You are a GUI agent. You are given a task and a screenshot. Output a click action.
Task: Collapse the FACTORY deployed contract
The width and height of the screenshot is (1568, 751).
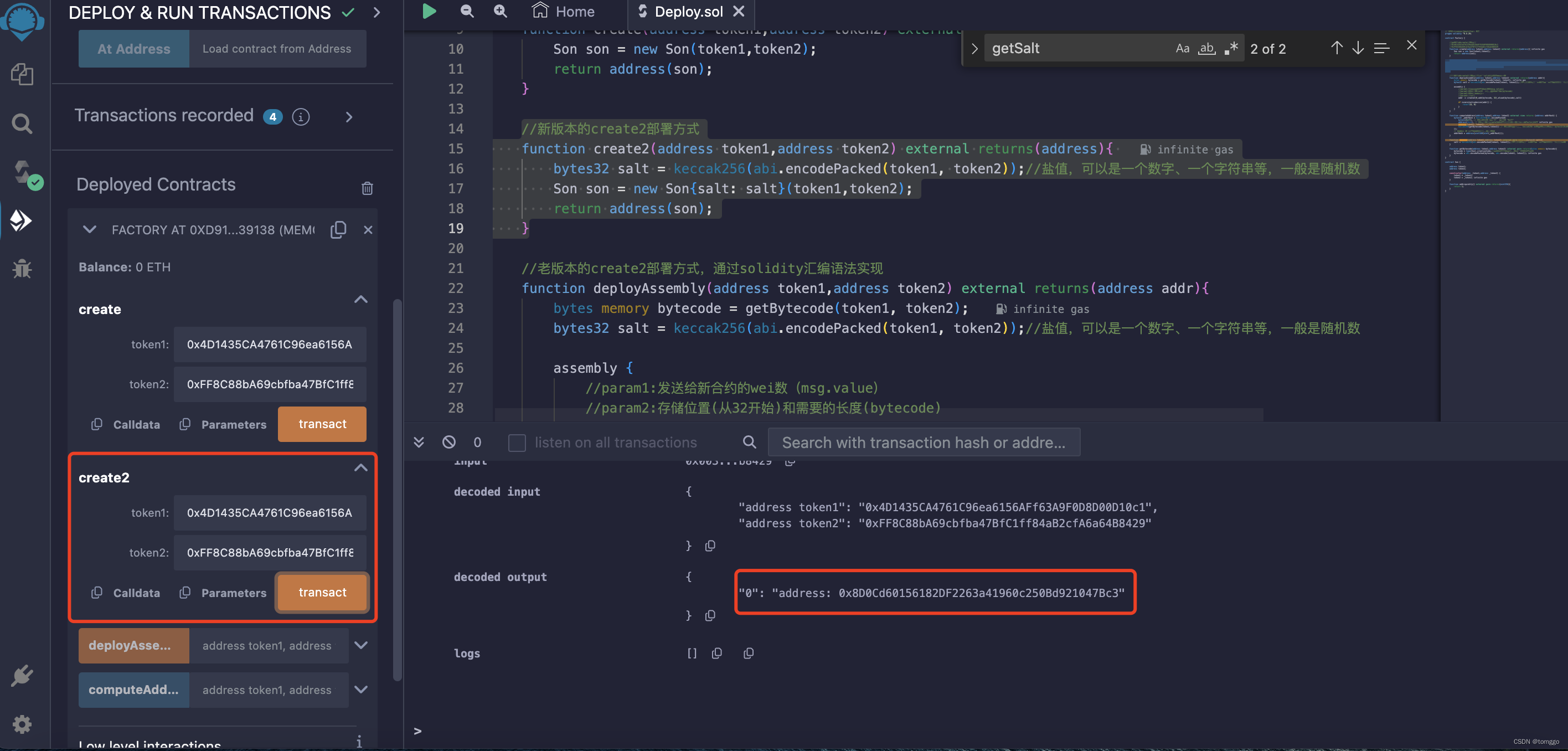coord(90,230)
